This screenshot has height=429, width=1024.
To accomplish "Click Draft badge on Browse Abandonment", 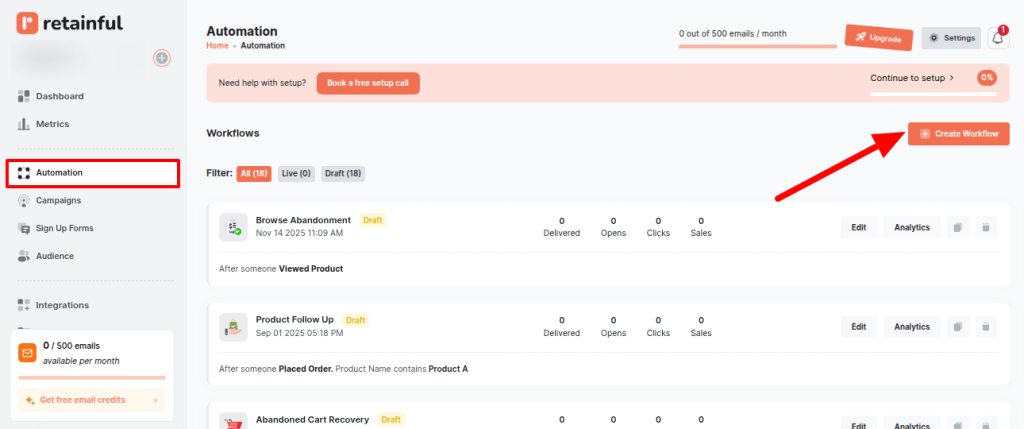I will click(x=373, y=220).
